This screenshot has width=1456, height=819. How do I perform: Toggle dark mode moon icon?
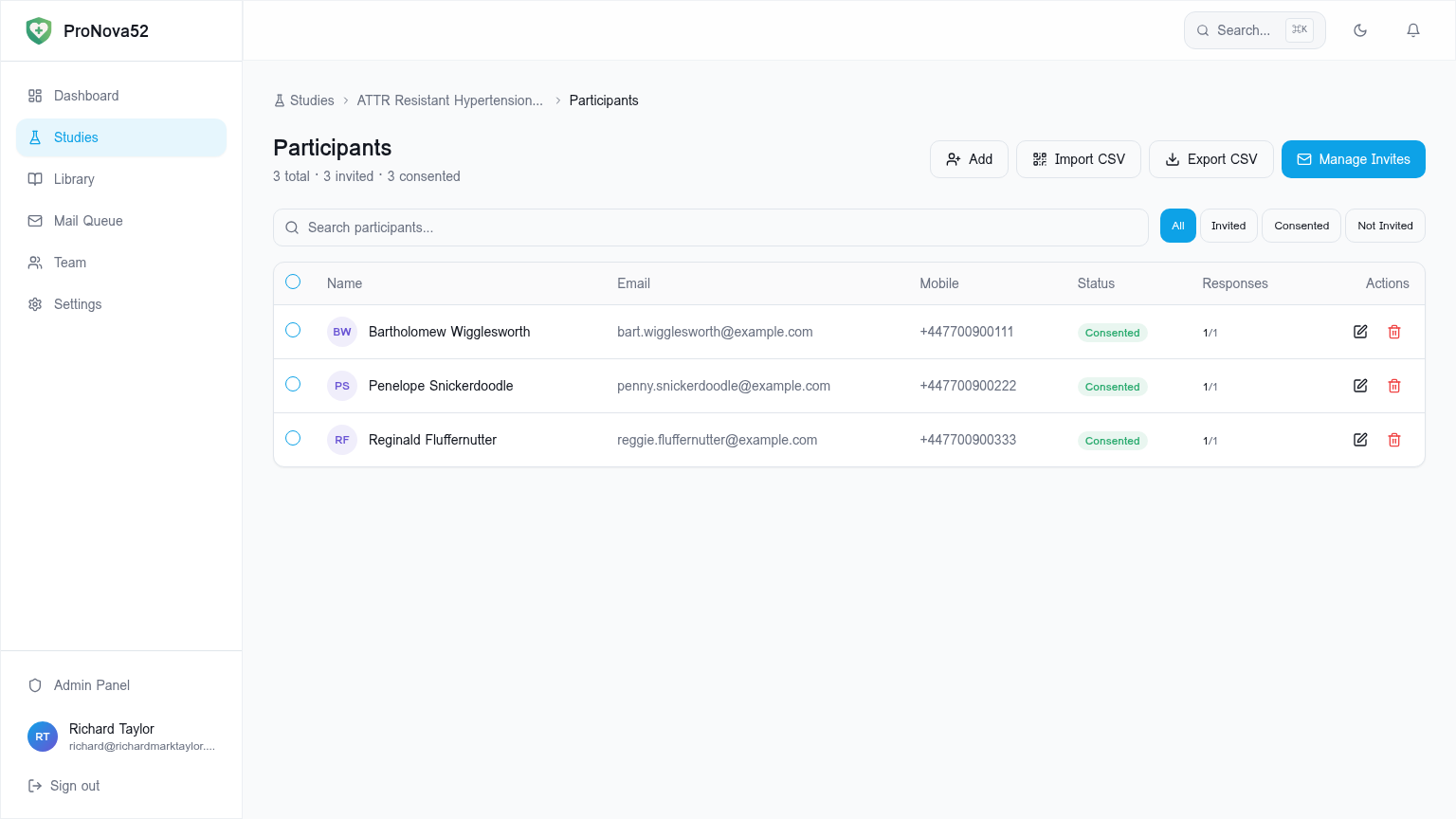pyautogui.click(x=1360, y=30)
